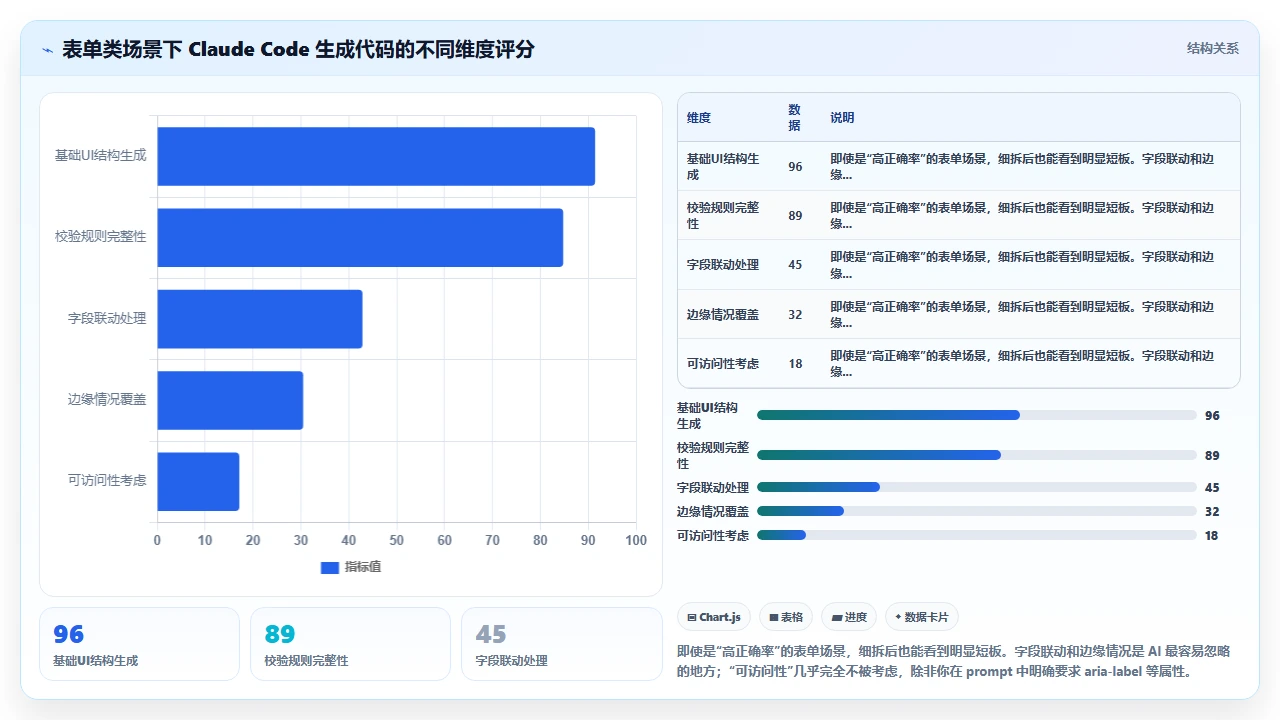Image resolution: width=1280 pixels, height=720 pixels.
Task: Click the lightning icon beside the page title
Action: click(47, 50)
